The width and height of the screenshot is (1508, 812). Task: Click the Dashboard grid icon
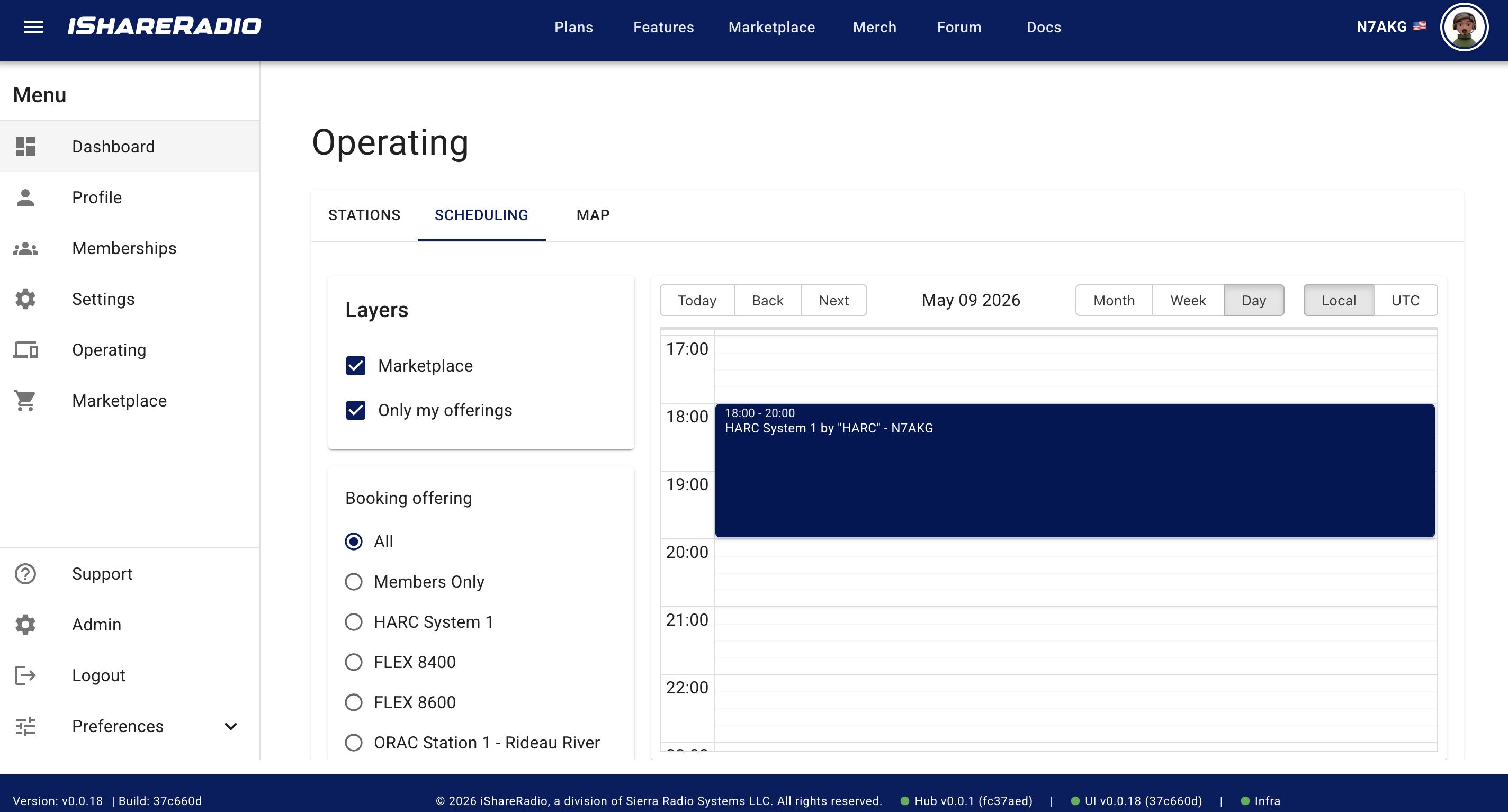[25, 146]
